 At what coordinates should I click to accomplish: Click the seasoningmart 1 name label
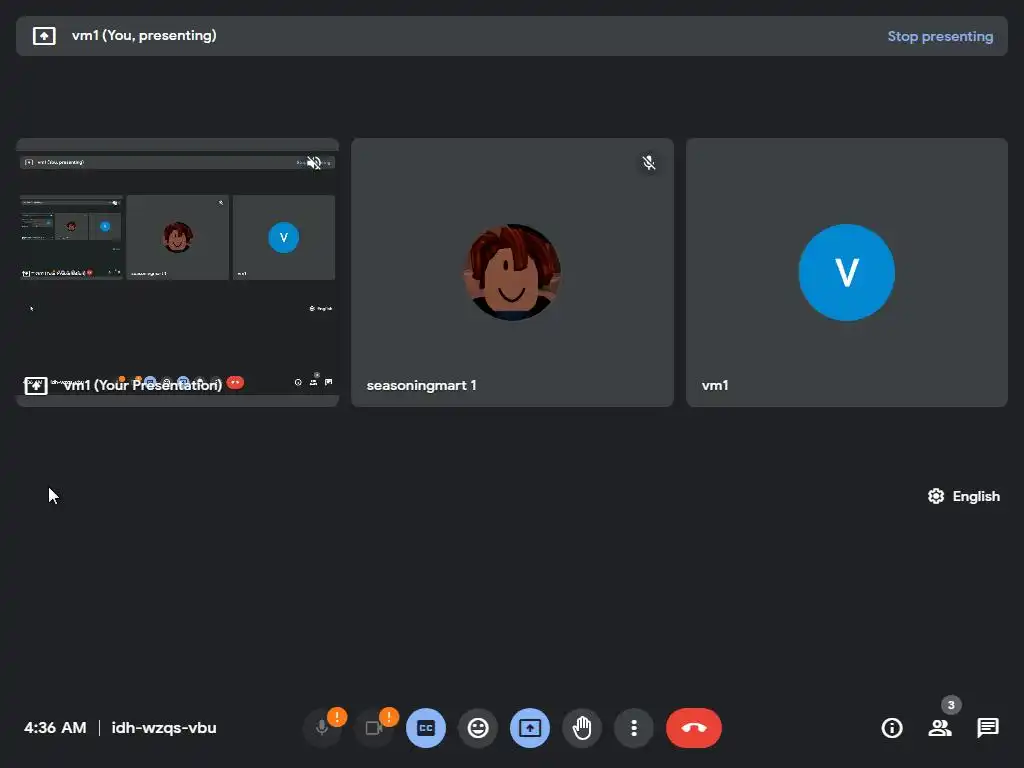click(421, 385)
